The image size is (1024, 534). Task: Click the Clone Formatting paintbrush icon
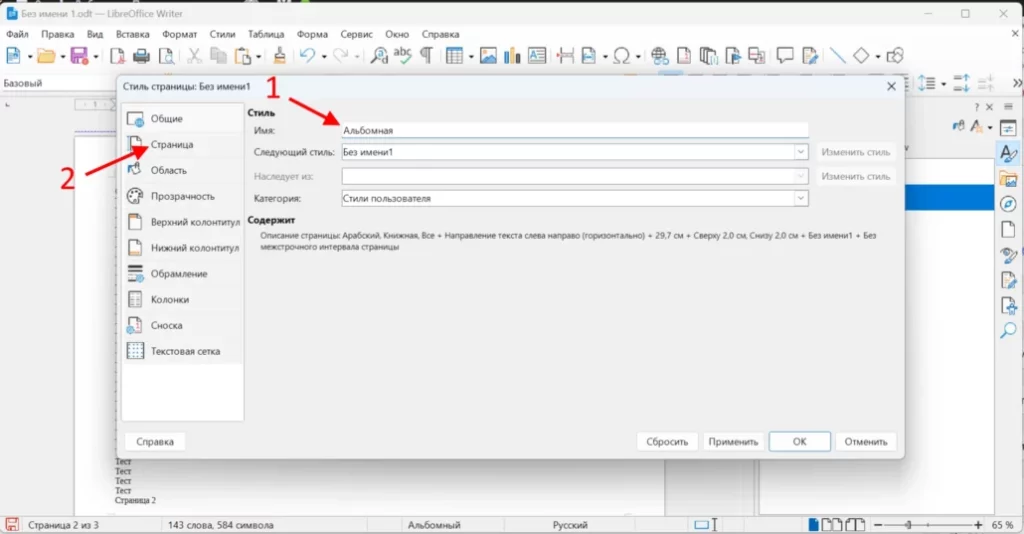280,56
